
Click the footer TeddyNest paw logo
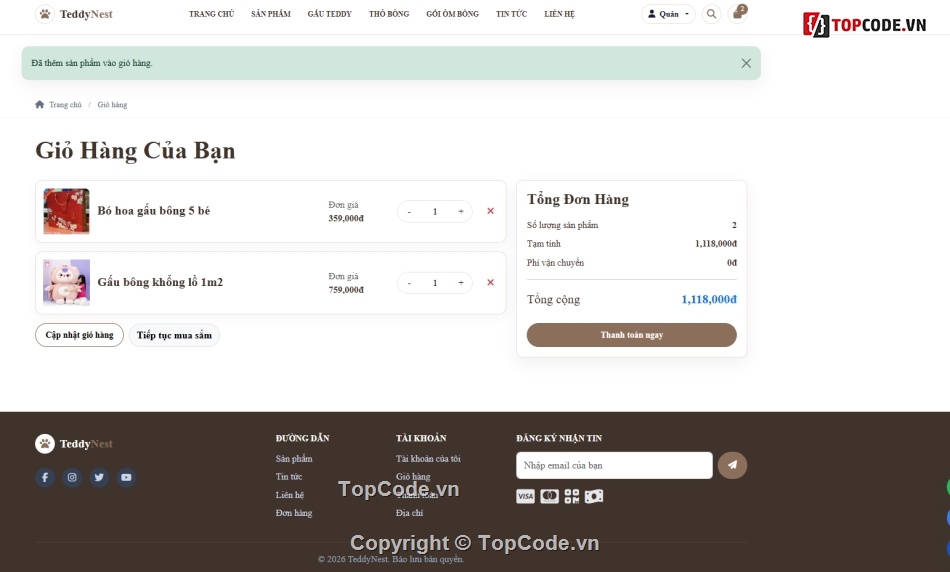tap(45, 444)
